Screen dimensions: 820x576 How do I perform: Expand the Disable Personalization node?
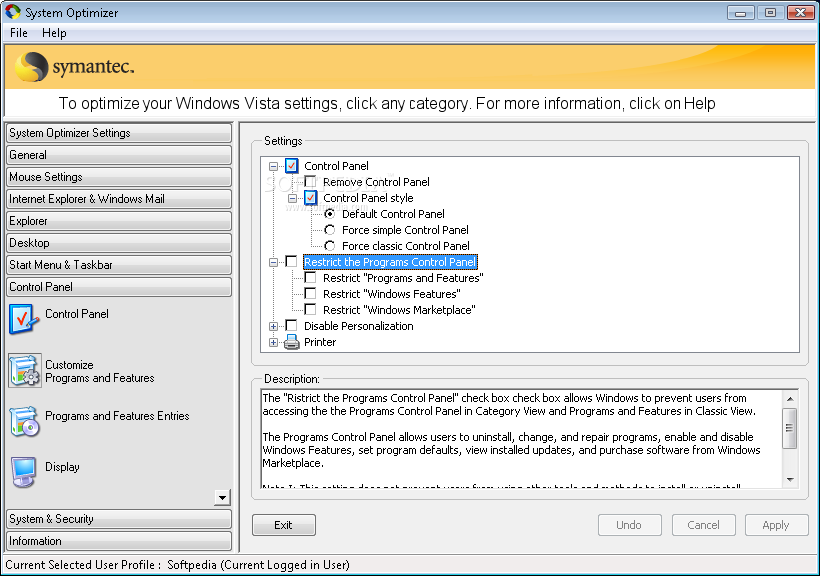click(x=273, y=326)
